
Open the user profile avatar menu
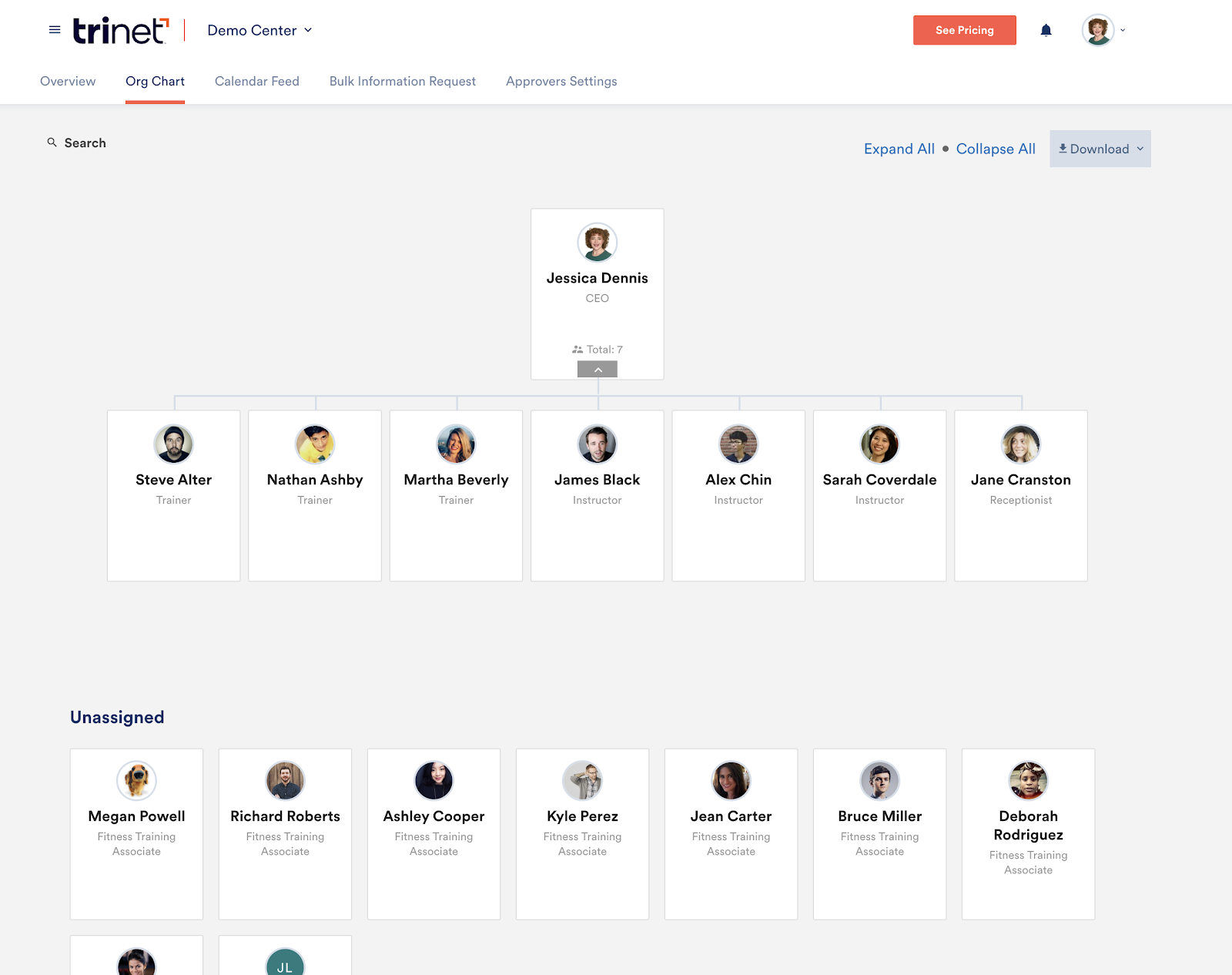pyautogui.click(x=1098, y=30)
